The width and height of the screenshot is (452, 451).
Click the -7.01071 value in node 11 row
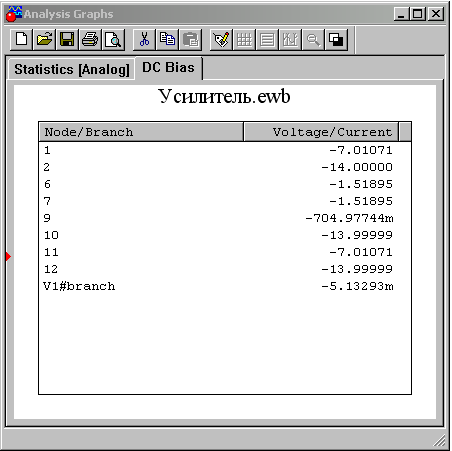[361, 252]
